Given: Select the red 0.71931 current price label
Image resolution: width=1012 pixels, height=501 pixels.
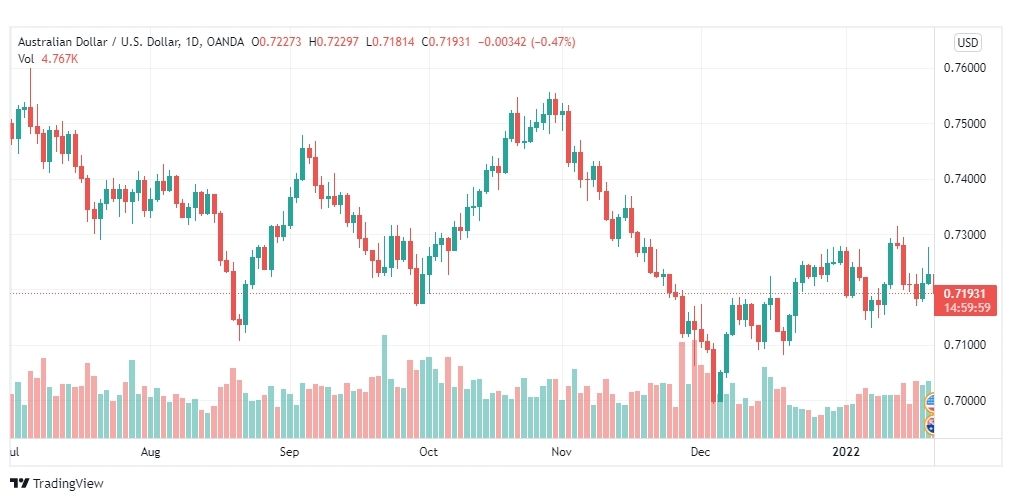Looking at the screenshot, I should 966,300.
